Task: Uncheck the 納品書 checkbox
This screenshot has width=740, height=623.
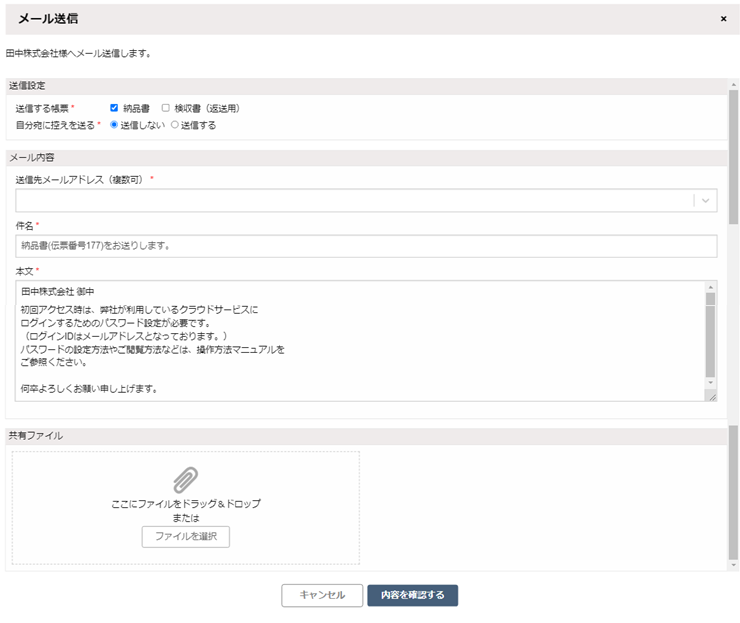Action: coord(115,108)
